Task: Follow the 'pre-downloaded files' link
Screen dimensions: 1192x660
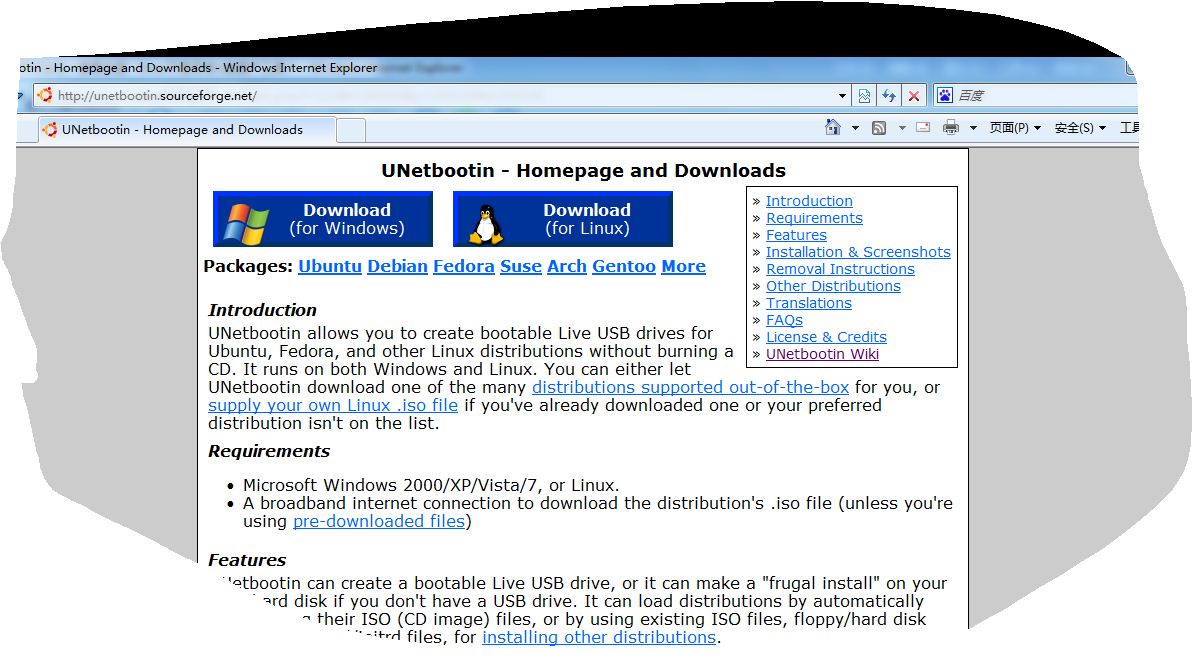Action: pyautogui.click(x=379, y=522)
